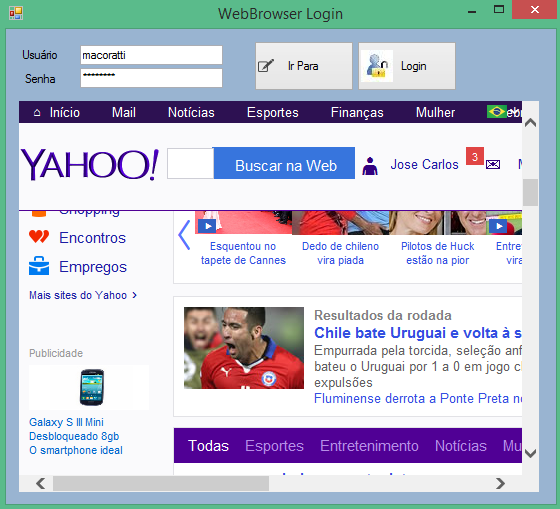Click the Resultados da rodada heading

click(x=383, y=315)
